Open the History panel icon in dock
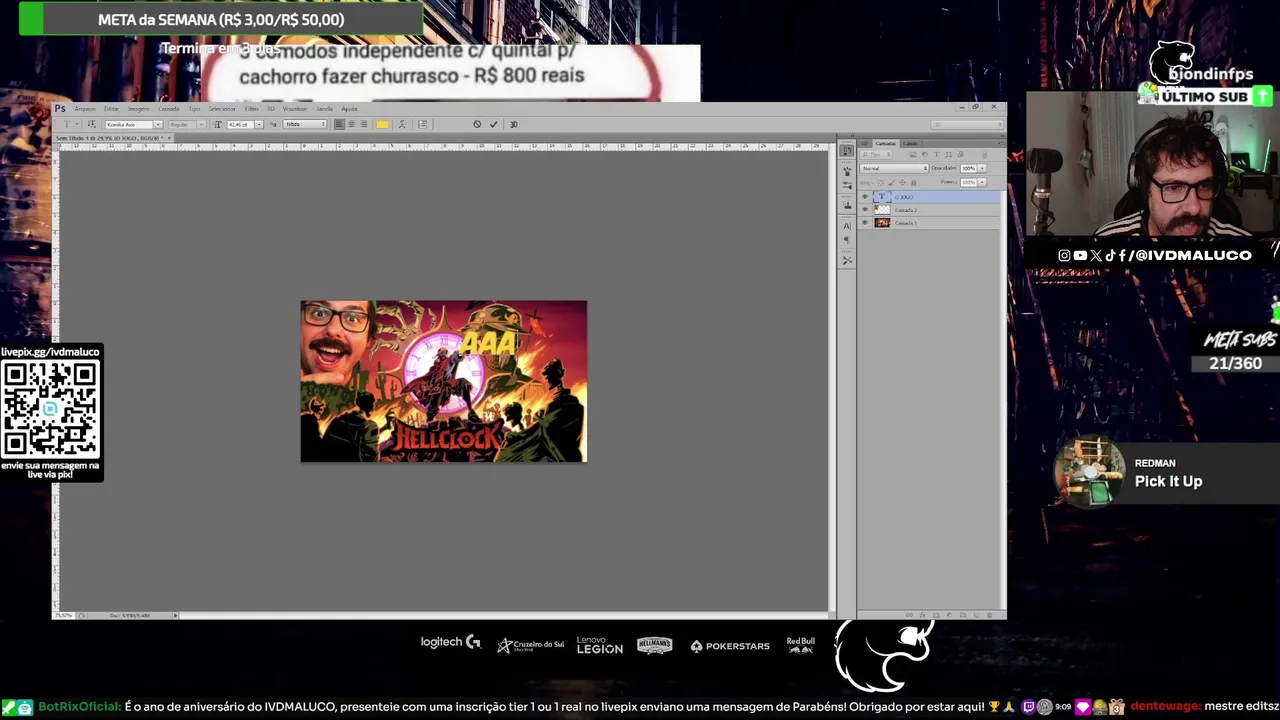Viewport: 1280px width, 720px height. tap(847, 150)
